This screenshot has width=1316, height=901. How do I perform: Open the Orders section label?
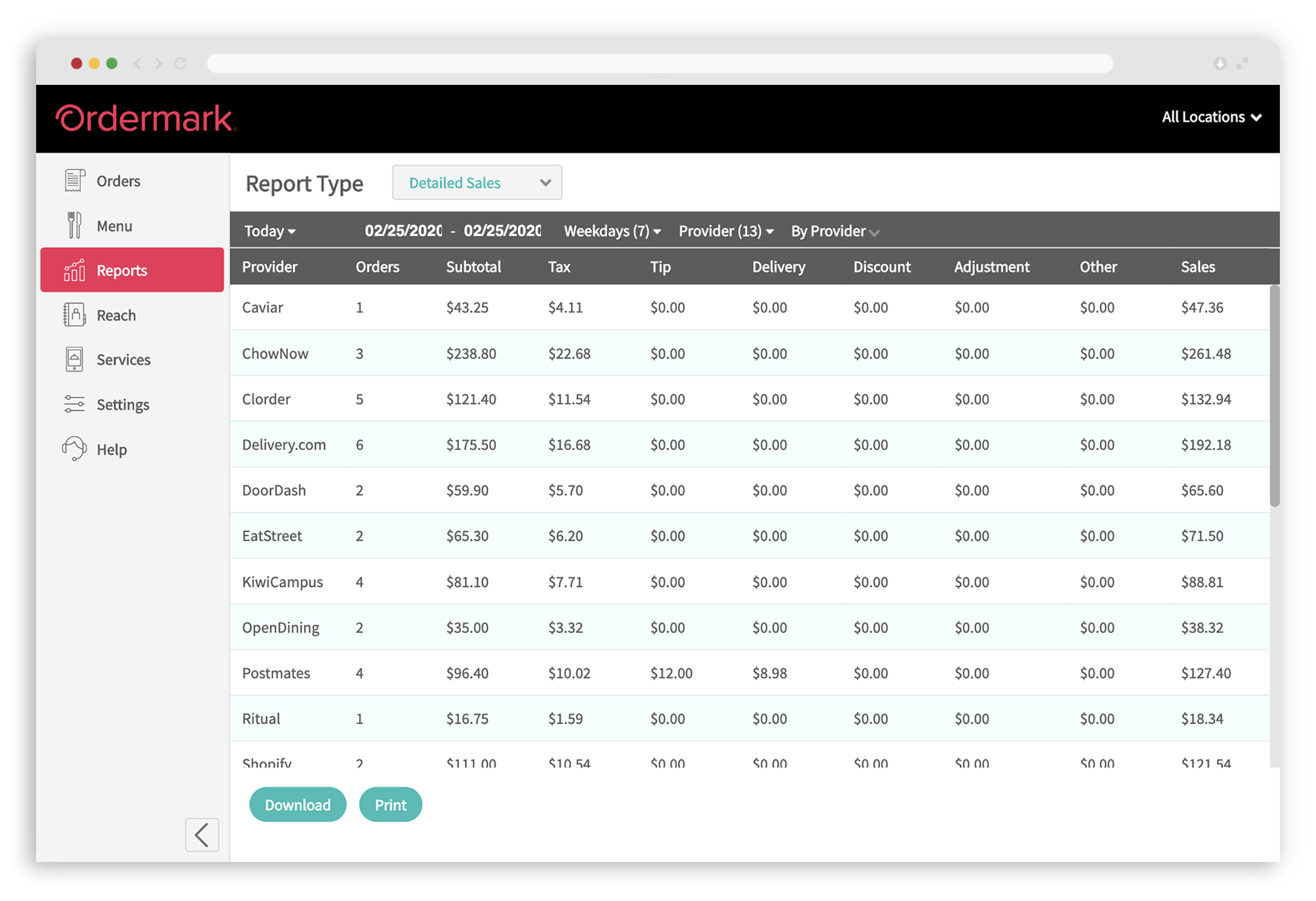(118, 181)
